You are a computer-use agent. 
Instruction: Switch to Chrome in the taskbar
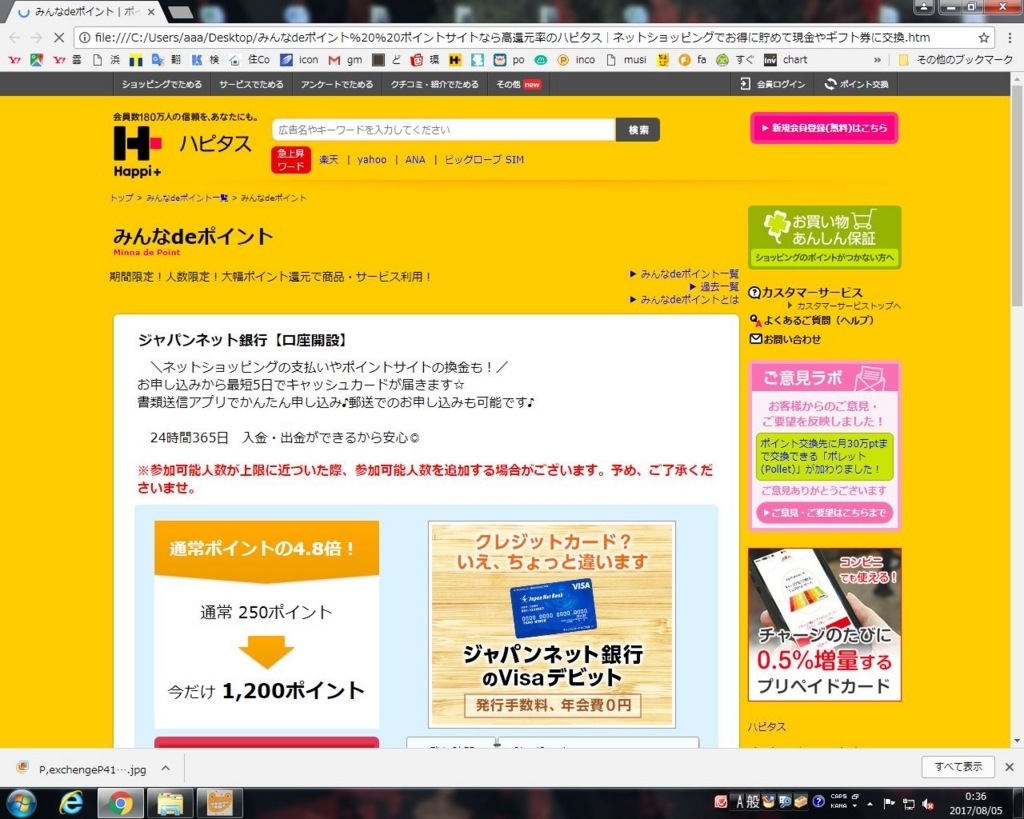pos(120,803)
